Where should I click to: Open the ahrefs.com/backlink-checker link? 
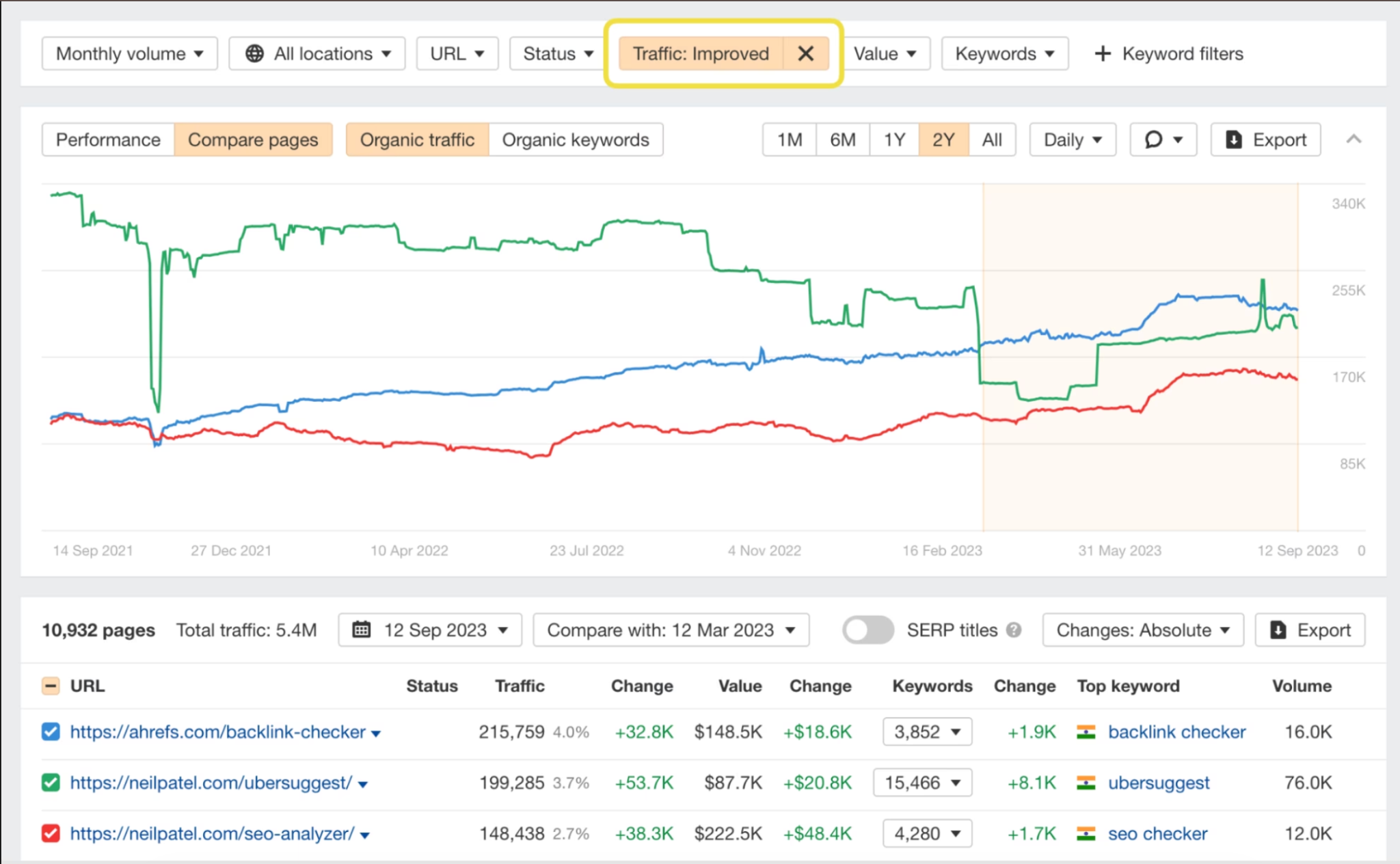click(217, 731)
